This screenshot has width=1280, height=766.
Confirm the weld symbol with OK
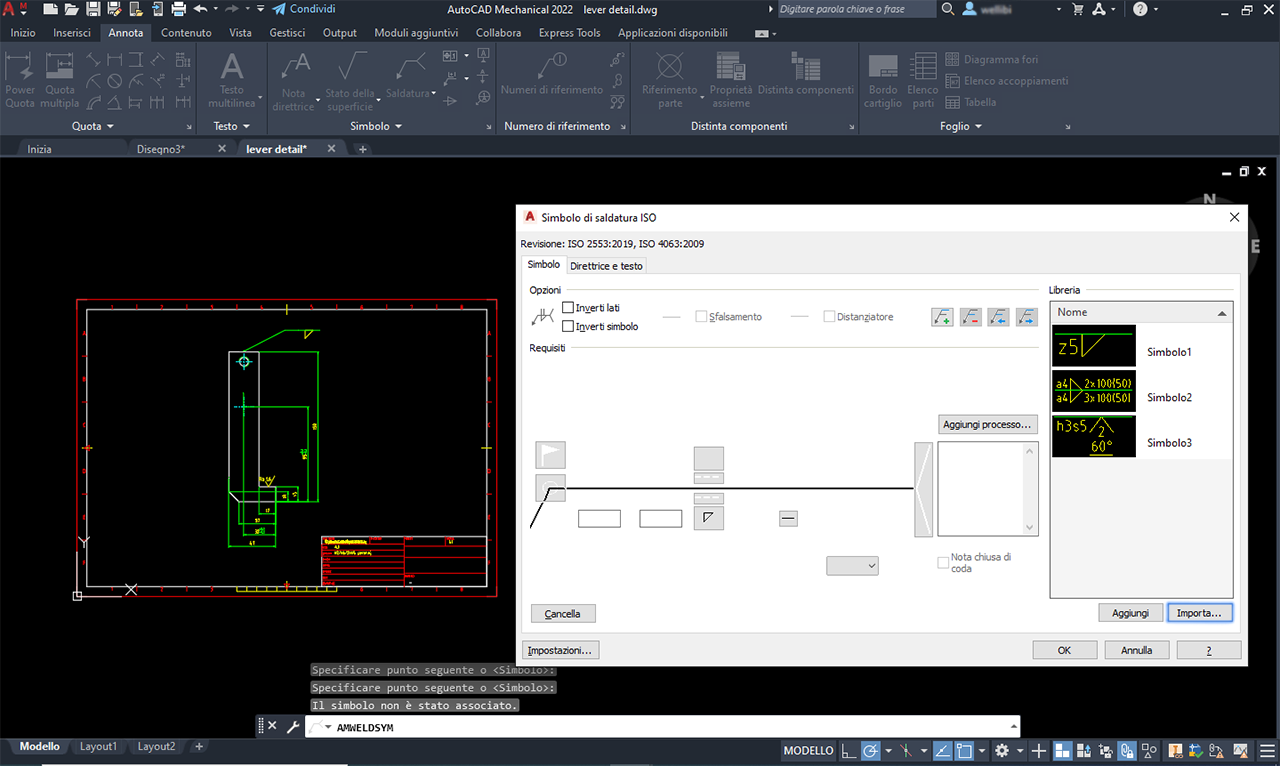click(1064, 650)
